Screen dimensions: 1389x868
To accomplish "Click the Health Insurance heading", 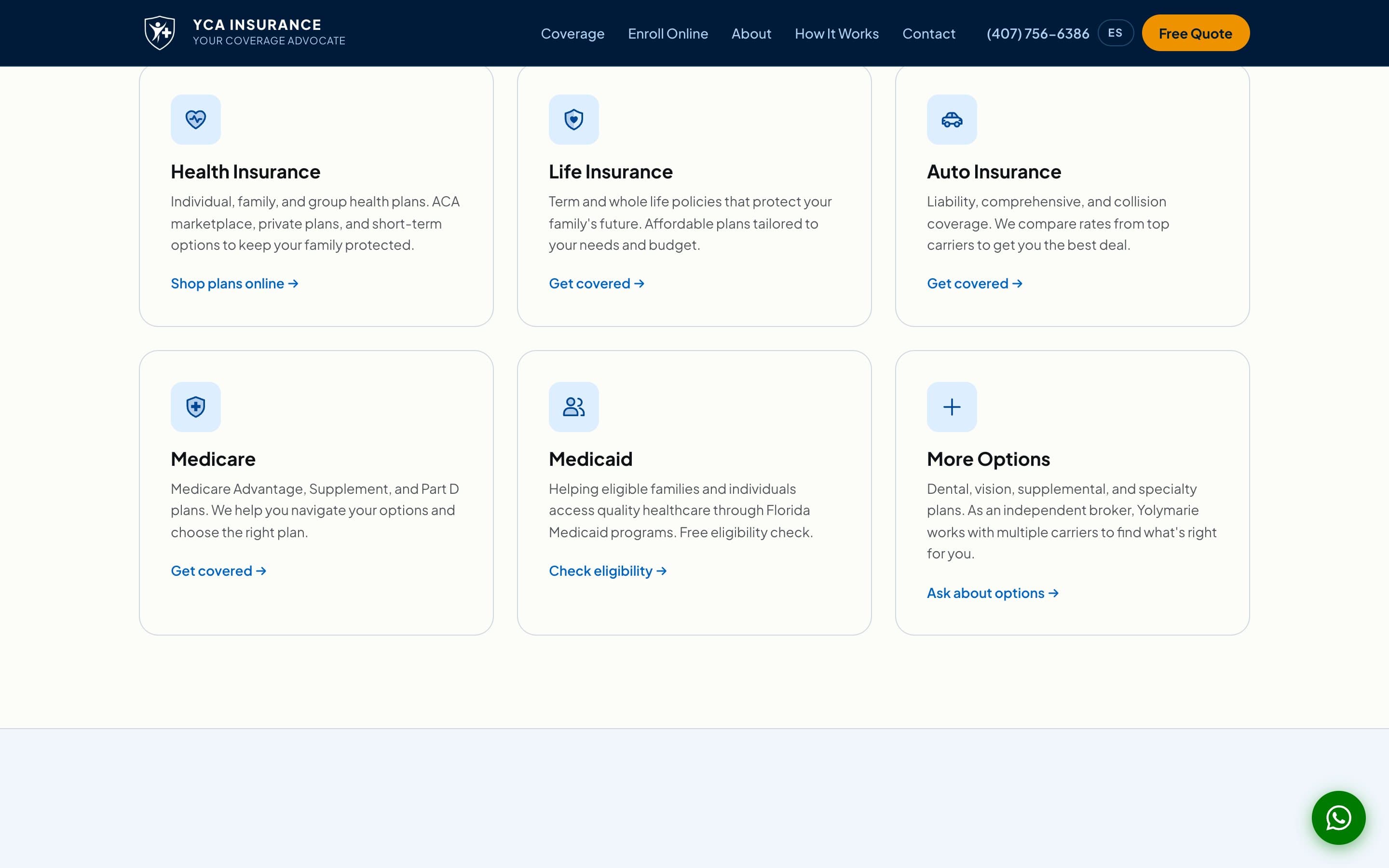I will click(x=245, y=172).
